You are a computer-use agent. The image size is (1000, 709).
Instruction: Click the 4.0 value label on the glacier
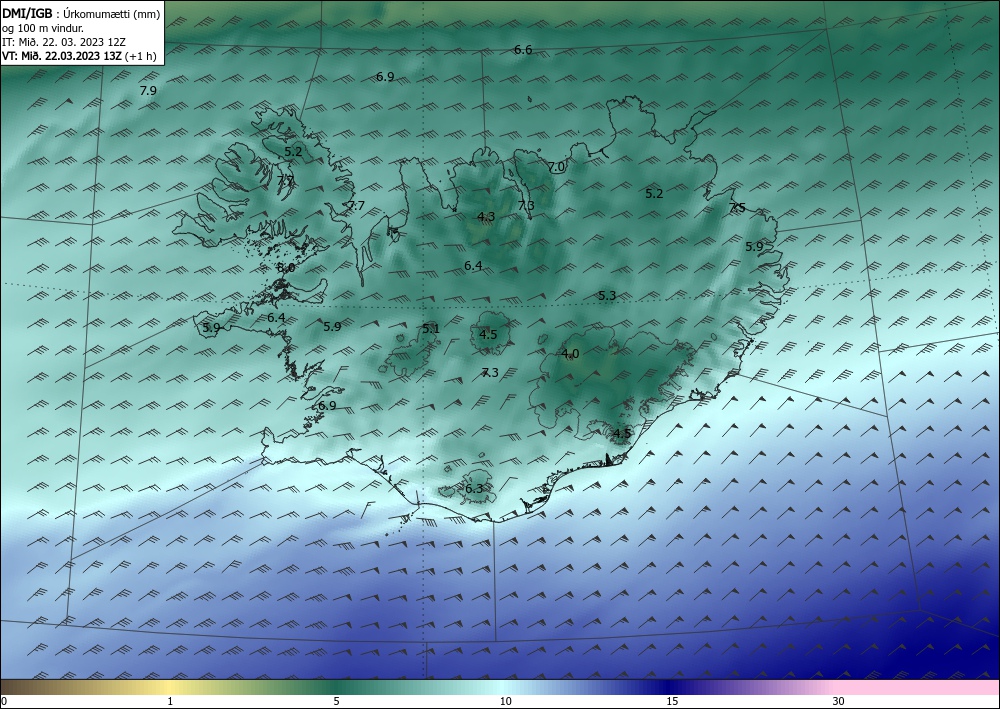click(570, 354)
